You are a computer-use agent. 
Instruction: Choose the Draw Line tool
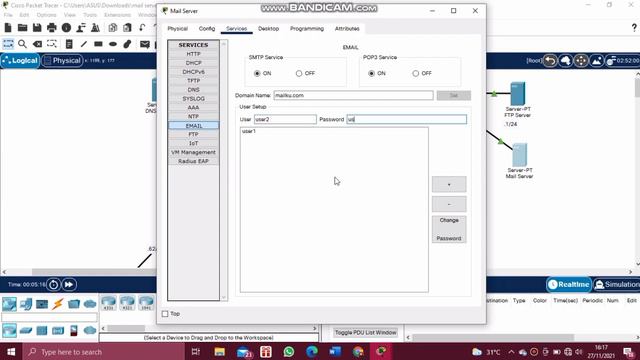pos(84,44)
